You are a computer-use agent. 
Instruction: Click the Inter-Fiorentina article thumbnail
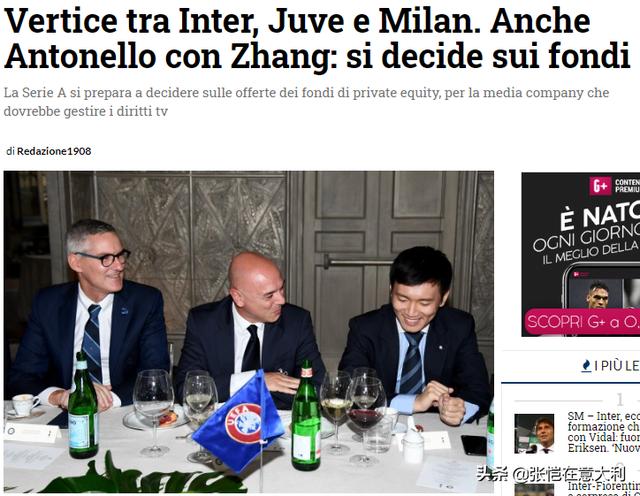coord(534,490)
